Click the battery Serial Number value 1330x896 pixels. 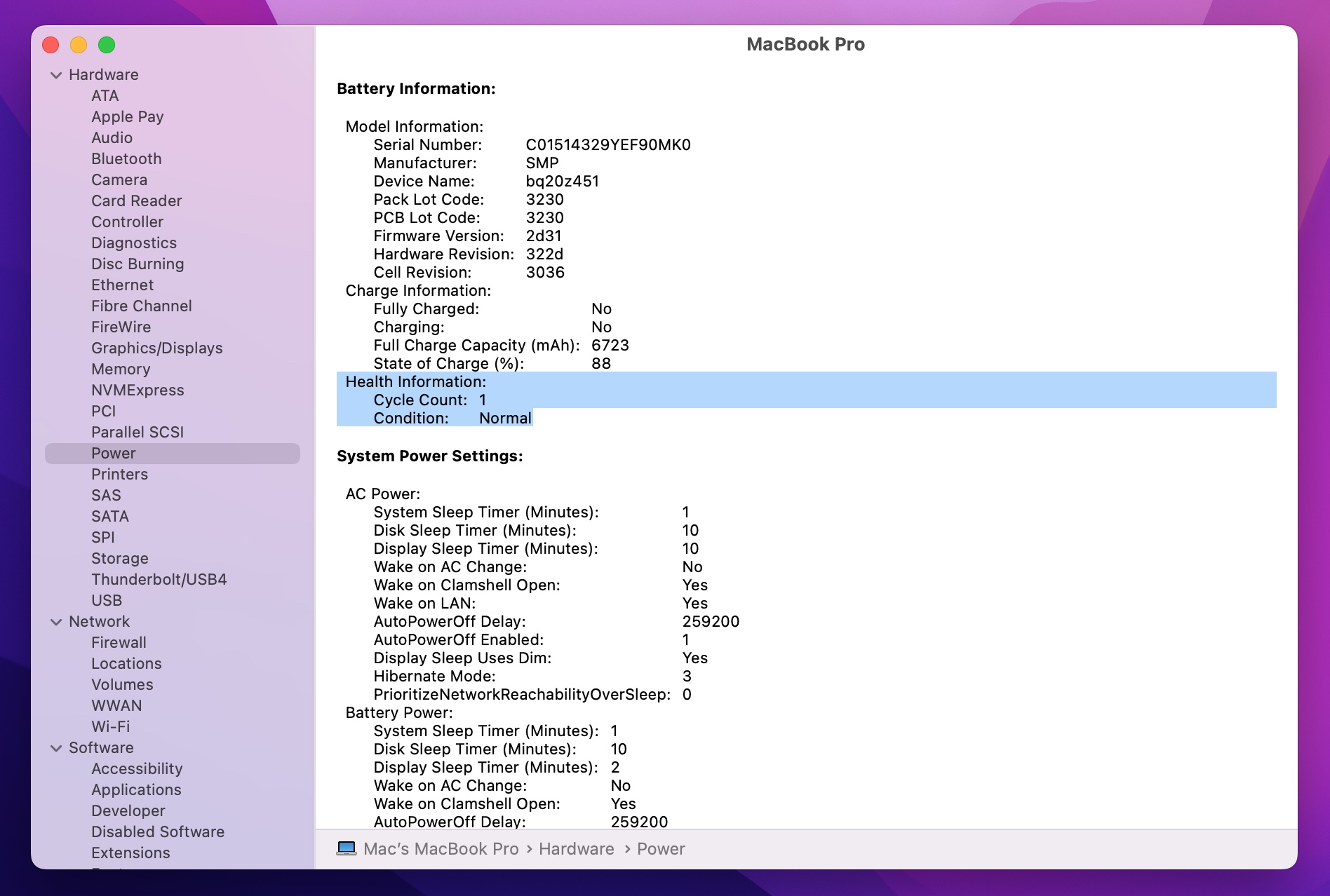tap(607, 145)
